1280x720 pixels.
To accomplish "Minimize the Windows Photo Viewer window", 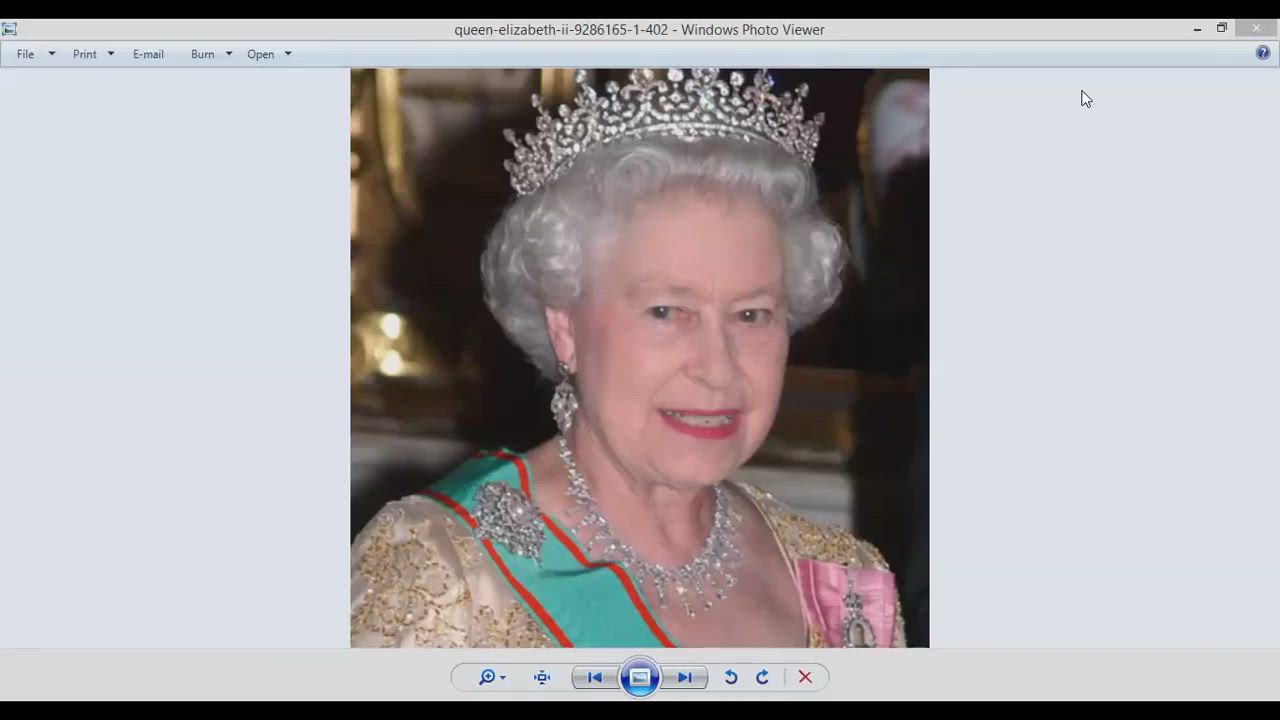I will [1197, 29].
